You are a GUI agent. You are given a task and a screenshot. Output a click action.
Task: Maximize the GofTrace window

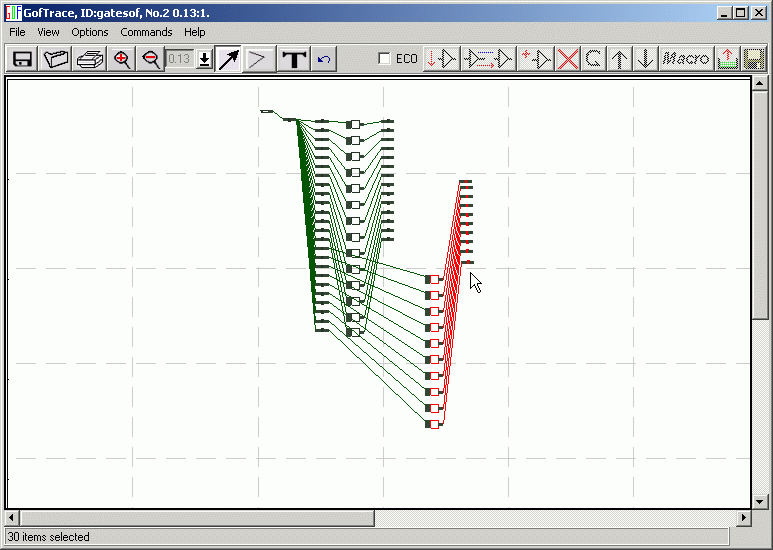(x=740, y=13)
